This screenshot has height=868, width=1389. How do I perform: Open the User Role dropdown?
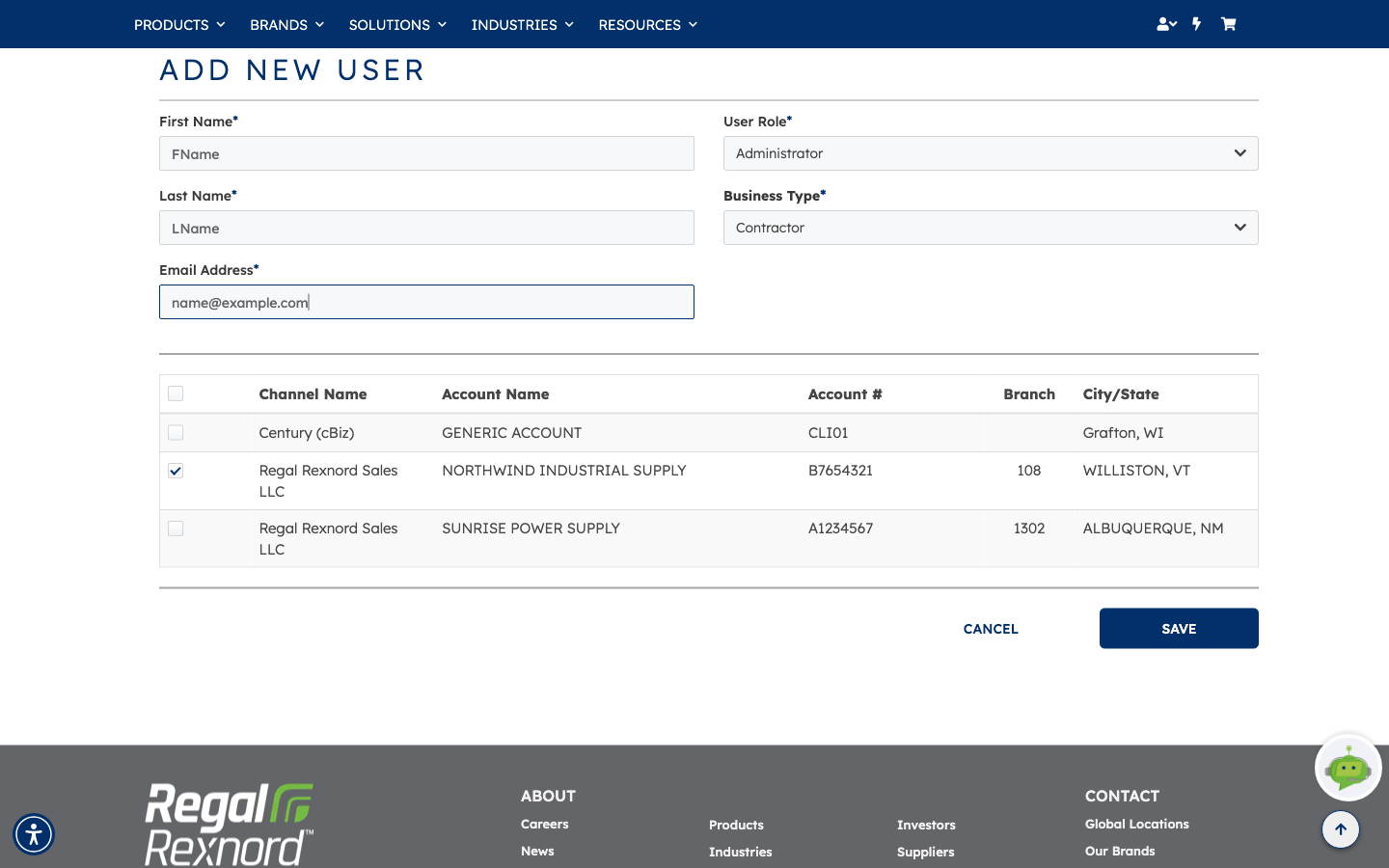click(991, 153)
